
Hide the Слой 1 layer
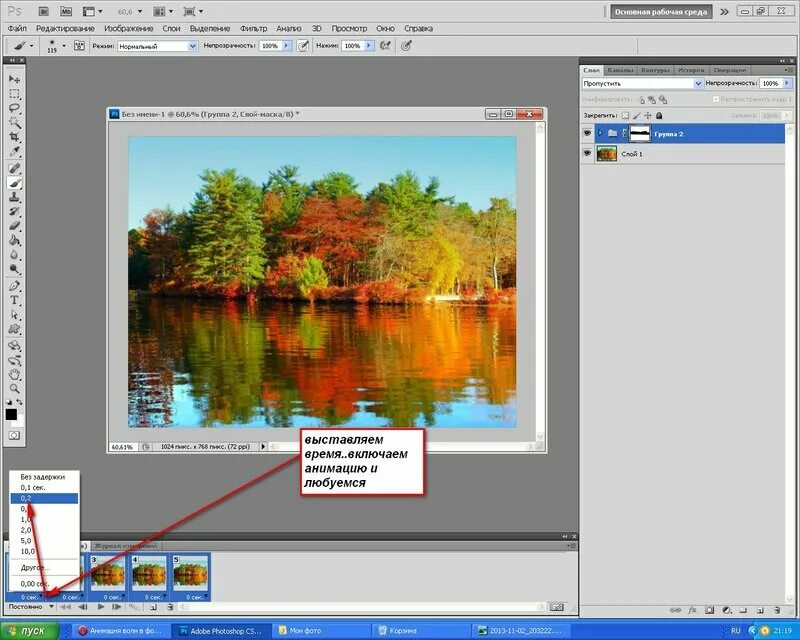587,153
